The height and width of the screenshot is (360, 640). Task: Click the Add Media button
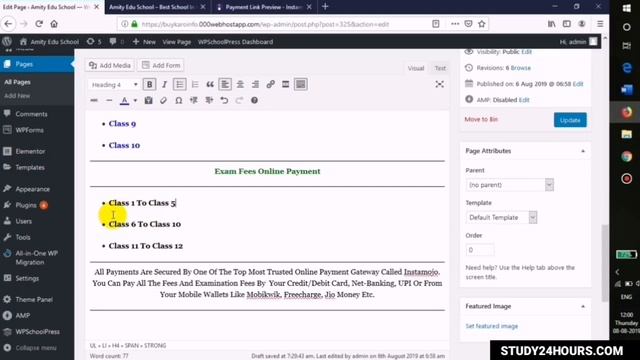(110, 65)
